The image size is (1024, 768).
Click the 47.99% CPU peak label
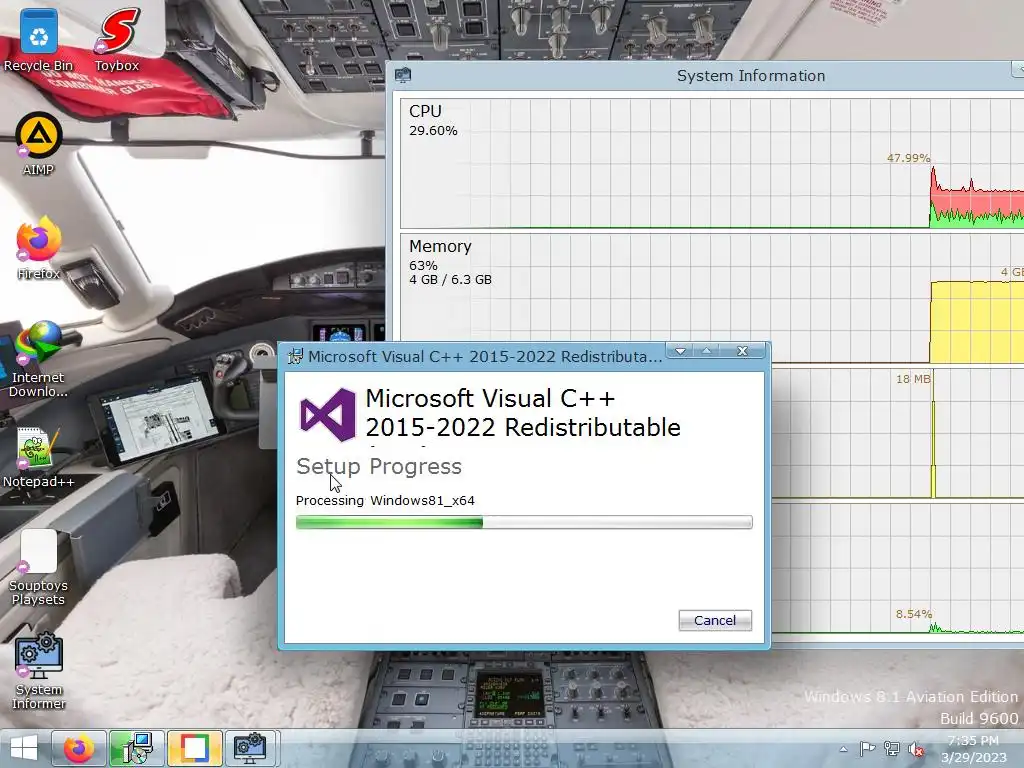pos(908,158)
